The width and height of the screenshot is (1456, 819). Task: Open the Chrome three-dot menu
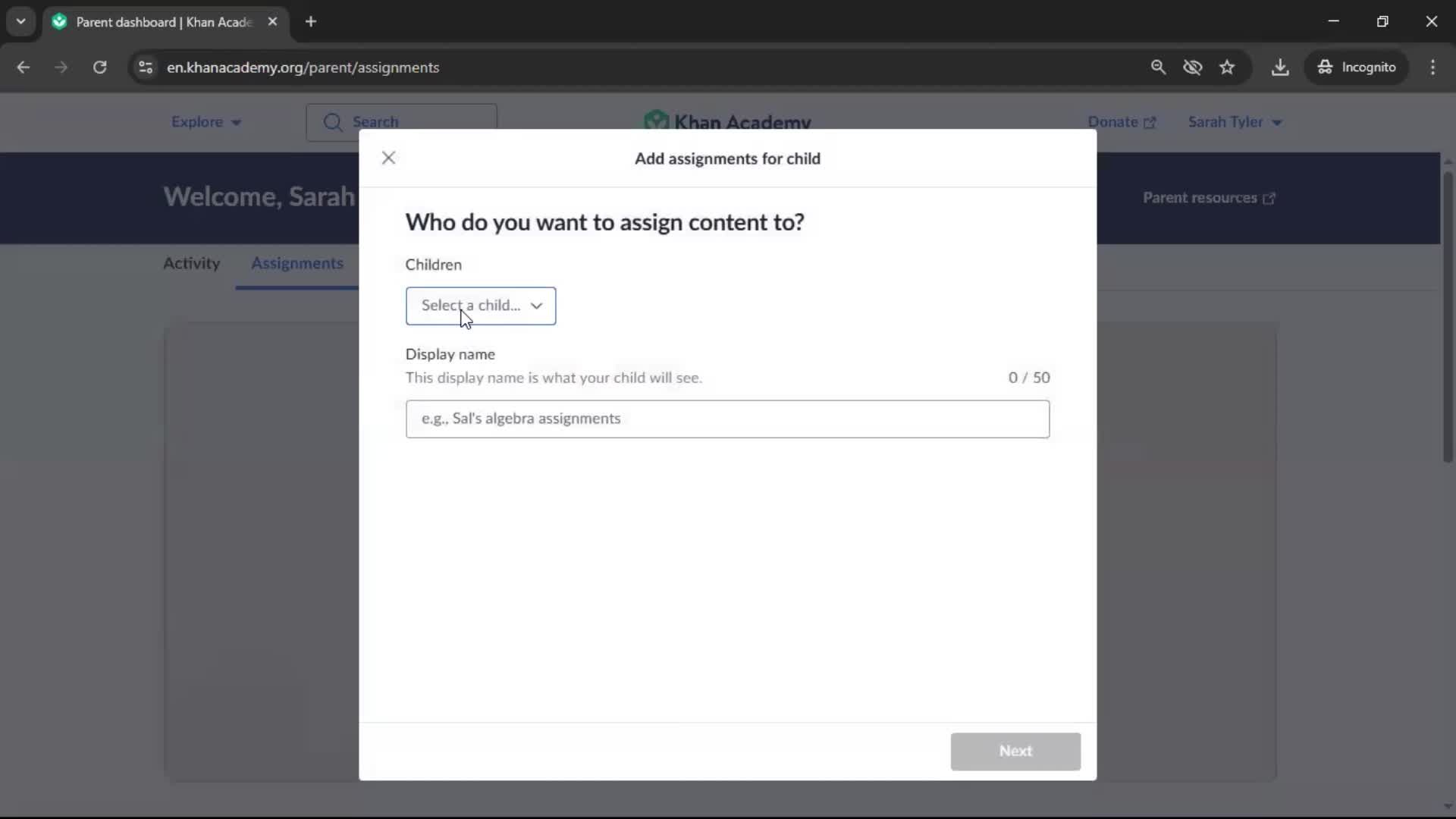click(1432, 67)
